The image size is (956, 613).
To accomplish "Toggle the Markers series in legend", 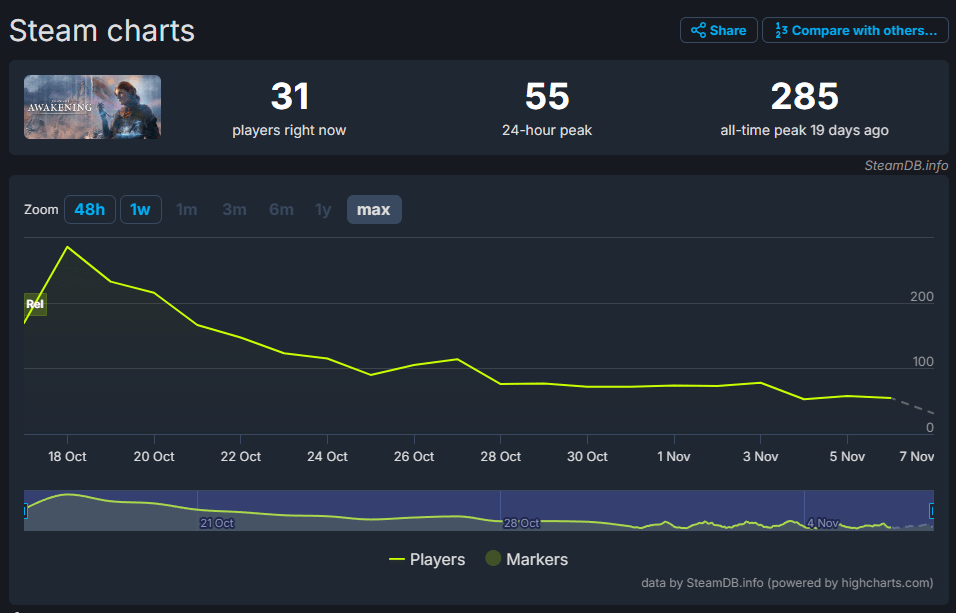I will [x=527, y=559].
